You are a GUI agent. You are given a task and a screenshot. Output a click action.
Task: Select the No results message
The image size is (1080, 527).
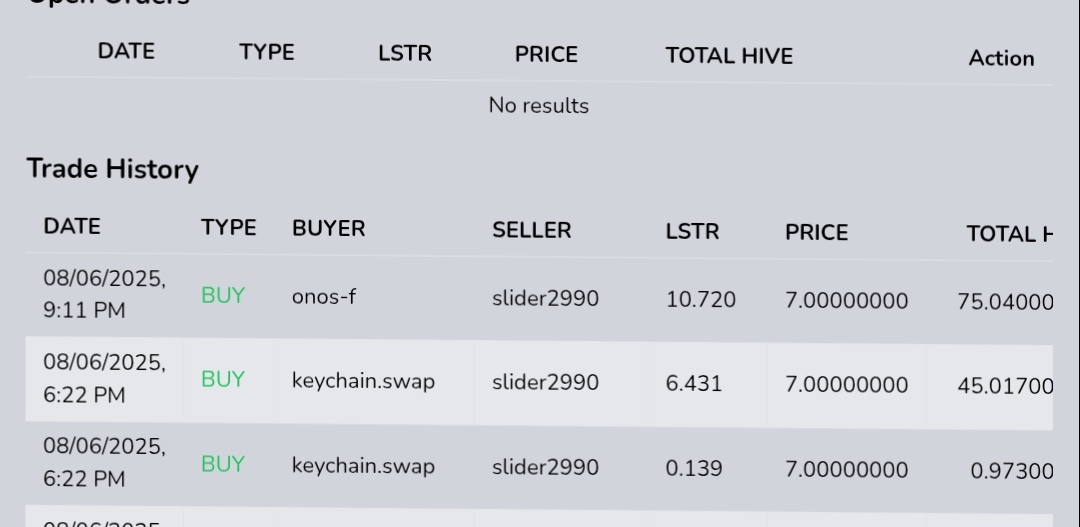(x=539, y=105)
